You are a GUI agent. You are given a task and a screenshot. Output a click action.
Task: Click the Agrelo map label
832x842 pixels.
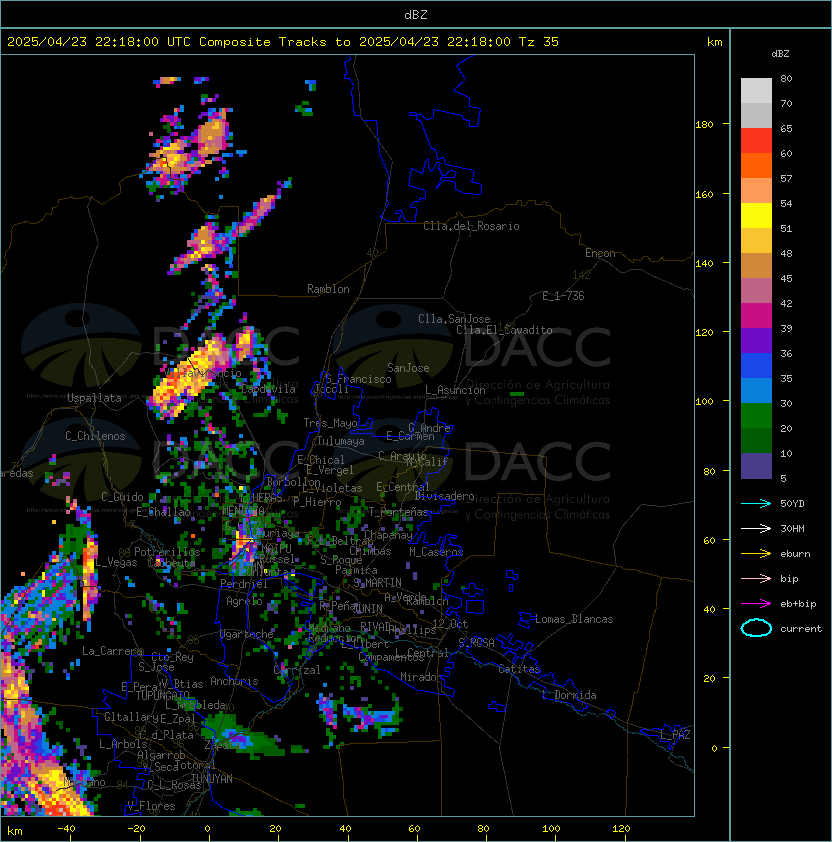(x=244, y=601)
